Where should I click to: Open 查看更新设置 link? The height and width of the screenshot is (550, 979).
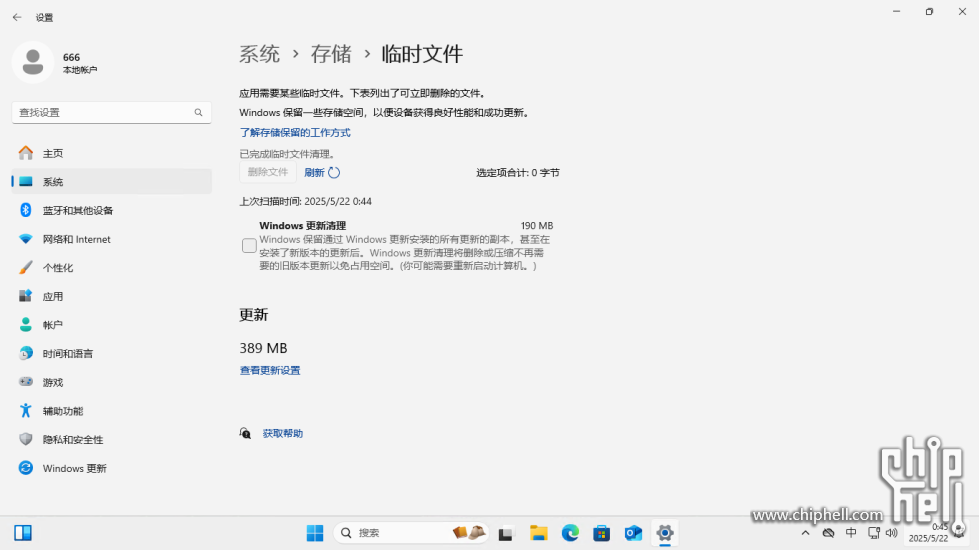point(270,370)
